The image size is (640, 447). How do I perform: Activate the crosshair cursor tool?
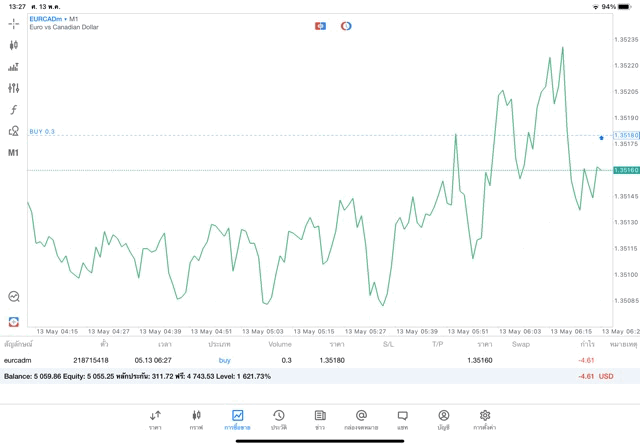(x=14, y=23)
